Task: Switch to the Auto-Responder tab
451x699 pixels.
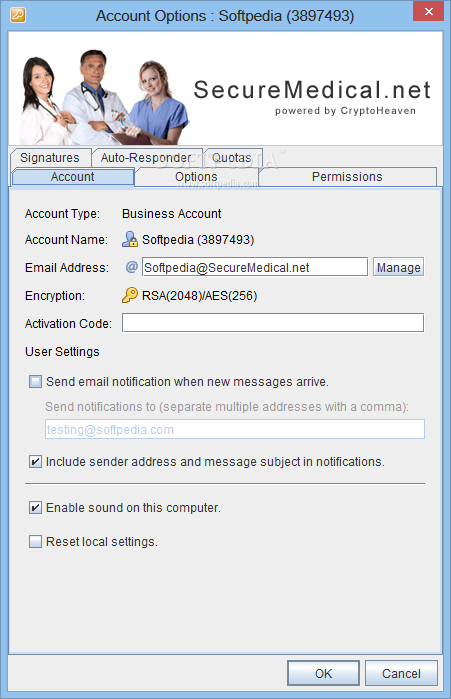Action: coord(146,157)
